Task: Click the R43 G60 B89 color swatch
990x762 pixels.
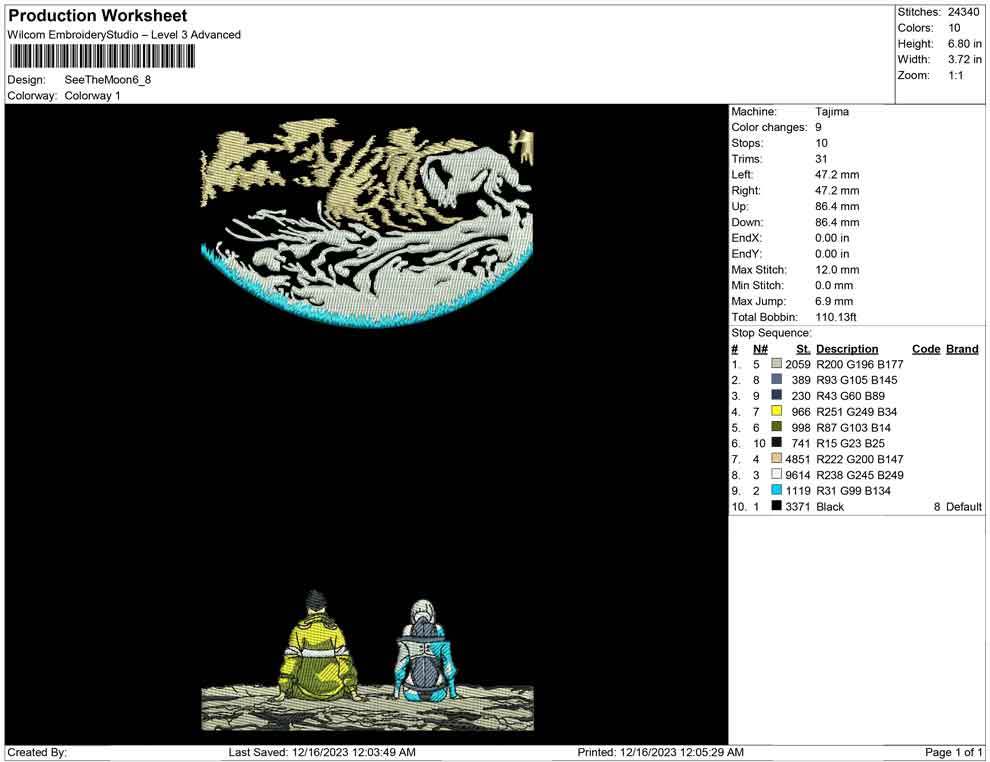Action: coord(777,395)
